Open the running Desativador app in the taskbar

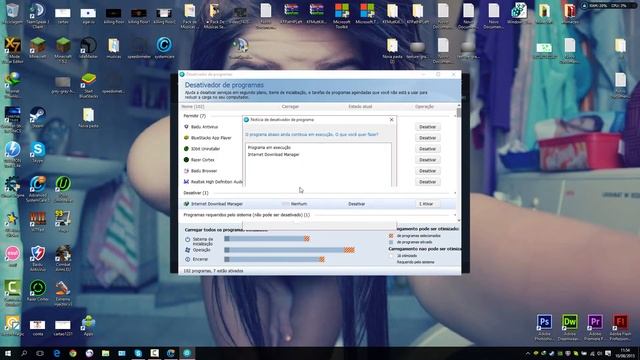coord(187,353)
